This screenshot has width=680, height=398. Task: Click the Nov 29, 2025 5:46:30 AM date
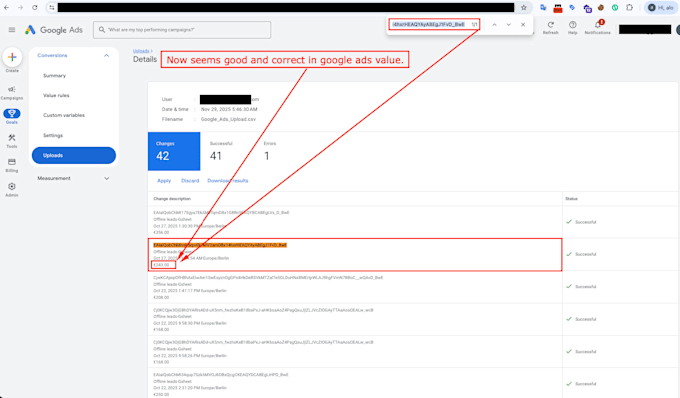click(229, 109)
